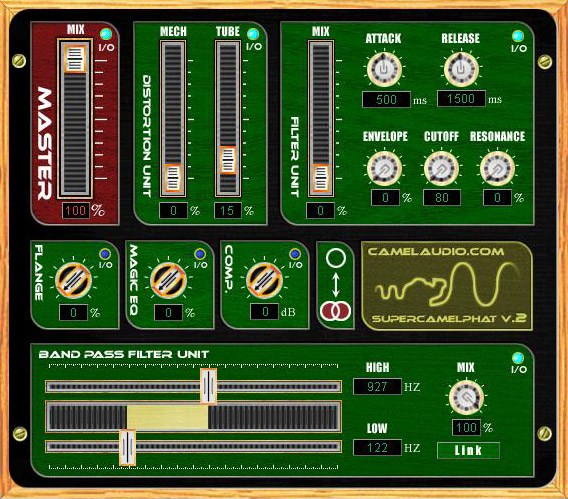This screenshot has width=568, height=499.
Task: Click the TUBE distortion slider handle
Action: tap(228, 160)
